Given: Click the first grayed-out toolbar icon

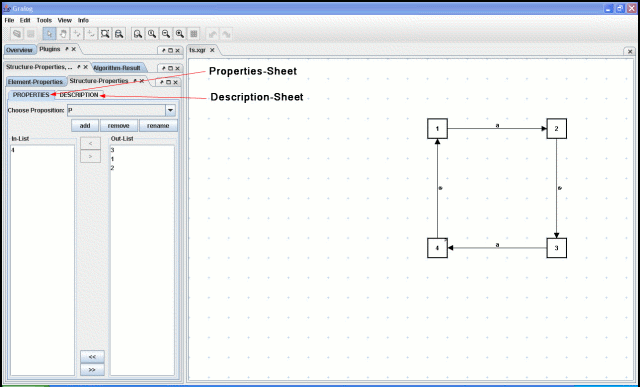Looking at the screenshot, I should click(17, 34).
